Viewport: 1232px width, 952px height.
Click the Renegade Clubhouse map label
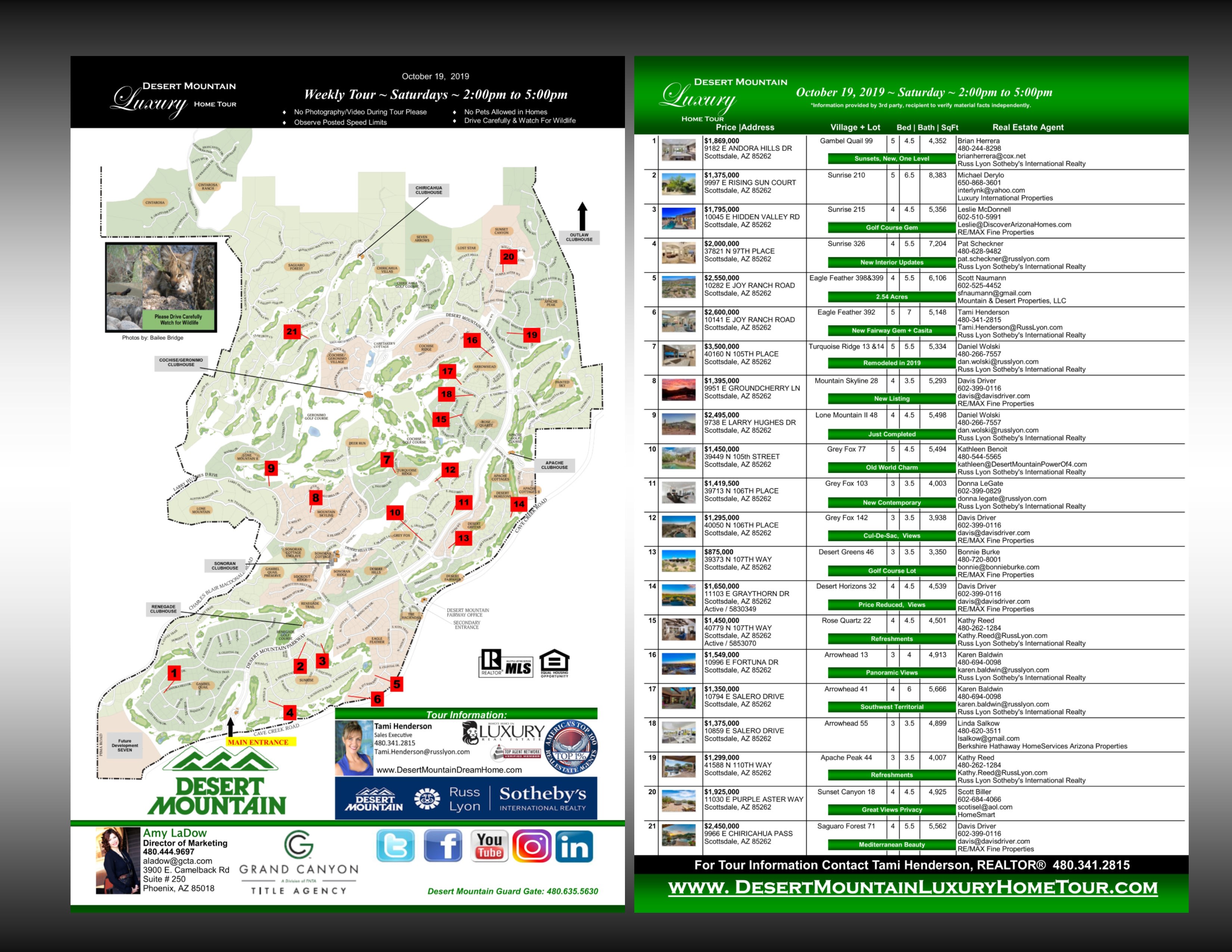pyautogui.click(x=164, y=609)
